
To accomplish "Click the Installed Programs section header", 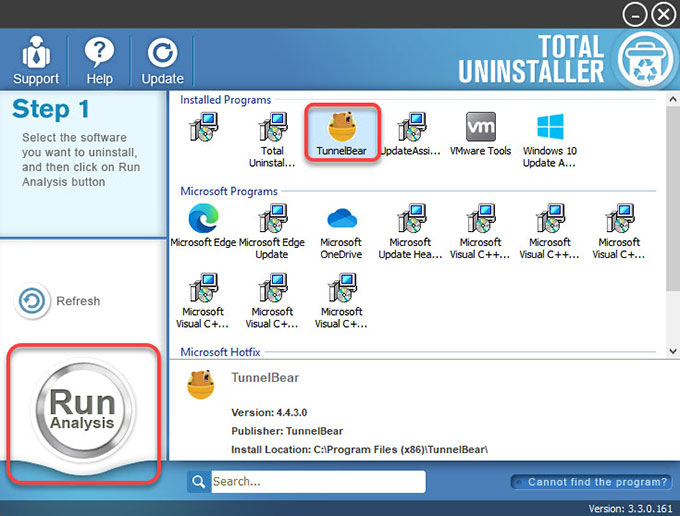I will [x=226, y=100].
